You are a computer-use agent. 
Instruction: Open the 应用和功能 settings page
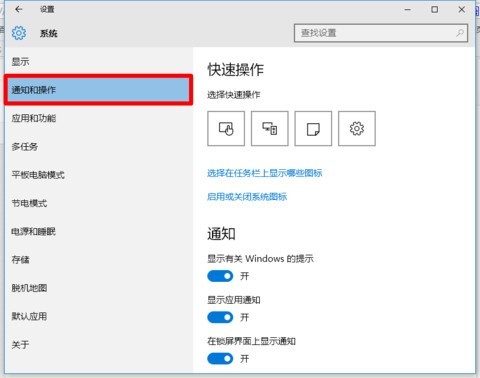coord(34,118)
